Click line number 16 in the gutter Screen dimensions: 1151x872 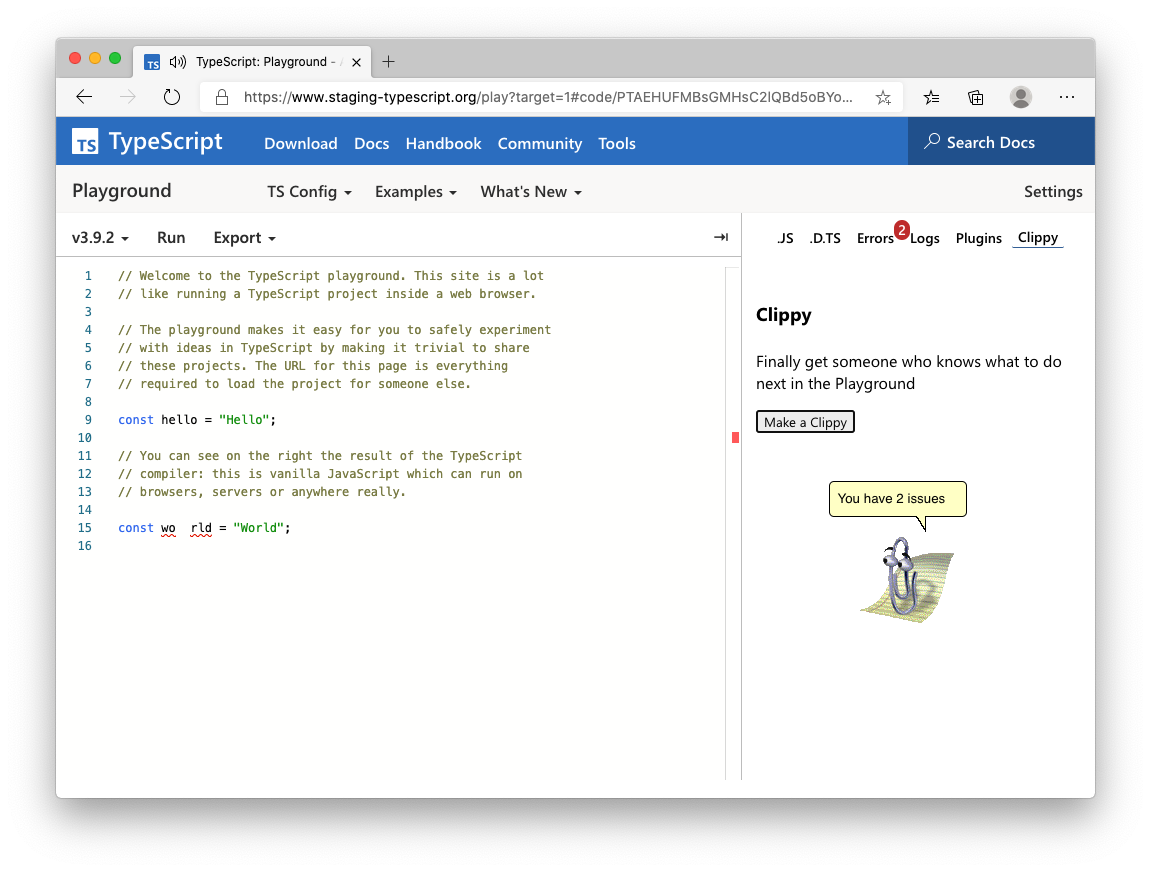point(84,545)
